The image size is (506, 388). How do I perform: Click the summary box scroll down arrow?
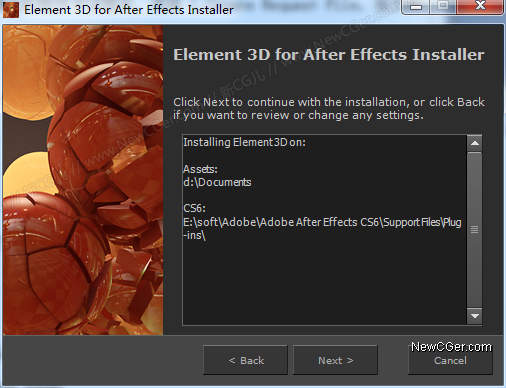[x=475, y=315]
